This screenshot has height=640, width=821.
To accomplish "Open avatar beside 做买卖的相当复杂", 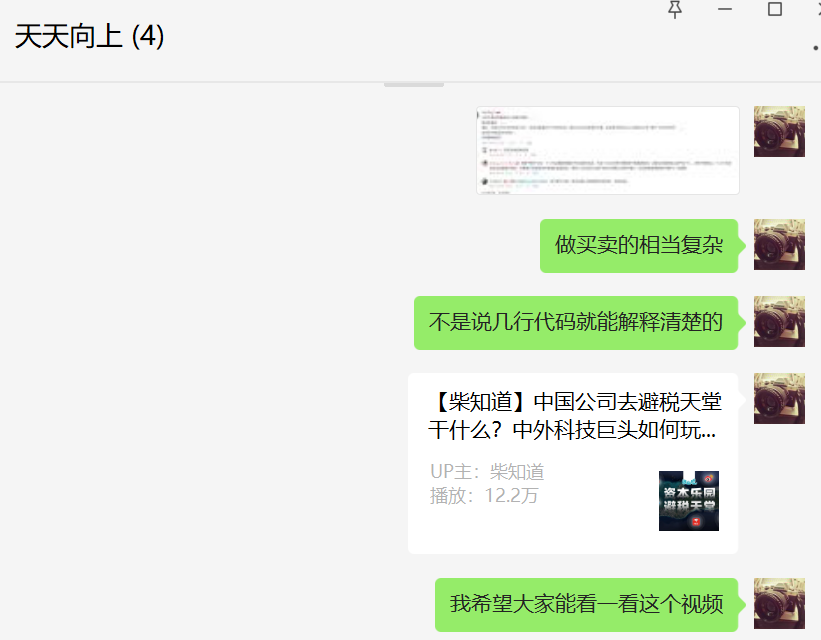I will point(779,245).
